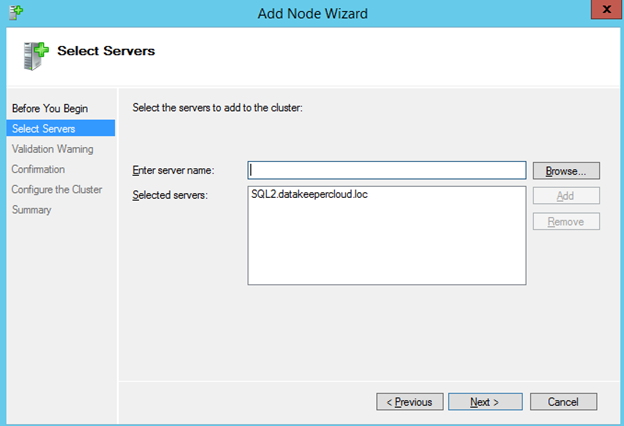This screenshot has width=624, height=426.
Task: Open the Validation Warning step
Action: [x=52, y=149]
